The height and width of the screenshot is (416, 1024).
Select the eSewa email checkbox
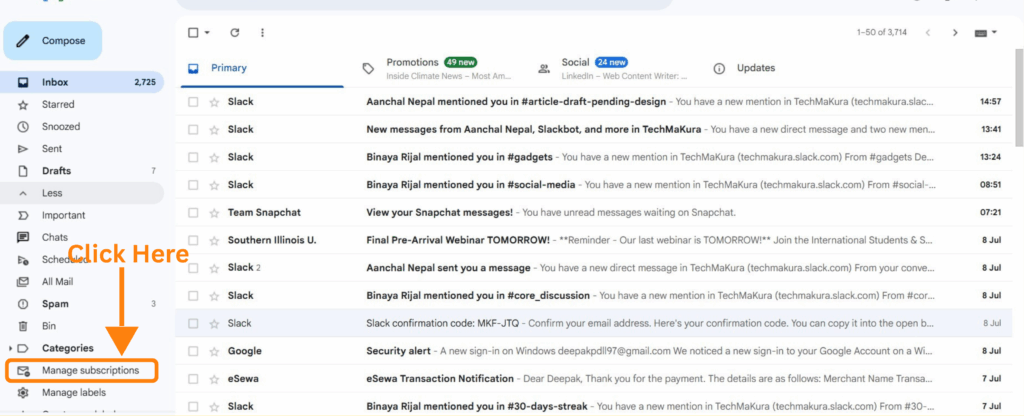pos(193,379)
